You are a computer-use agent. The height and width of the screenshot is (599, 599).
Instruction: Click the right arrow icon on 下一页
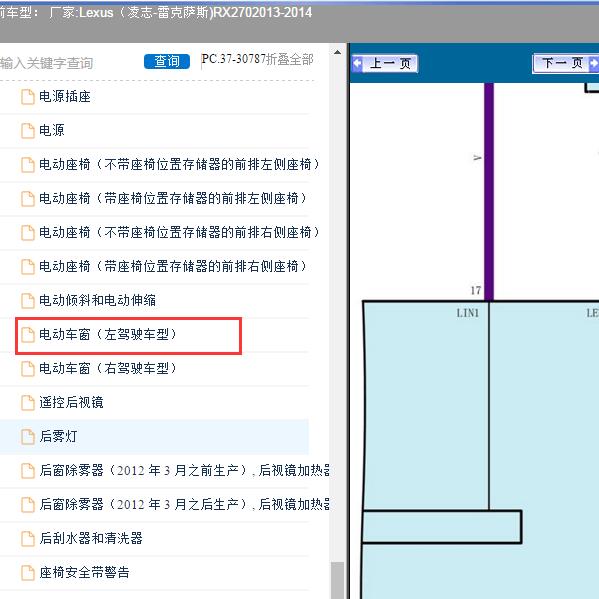[x=594, y=63]
